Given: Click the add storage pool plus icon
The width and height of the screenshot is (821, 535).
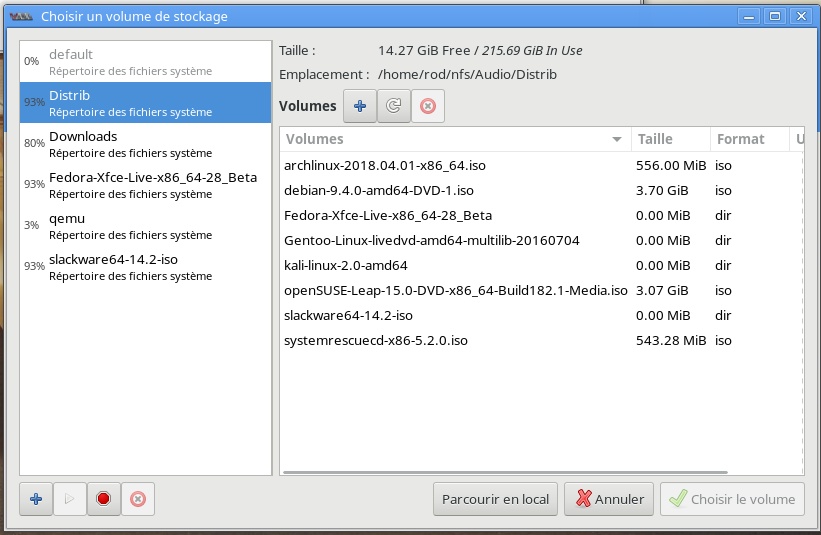Looking at the screenshot, I should (x=36, y=499).
